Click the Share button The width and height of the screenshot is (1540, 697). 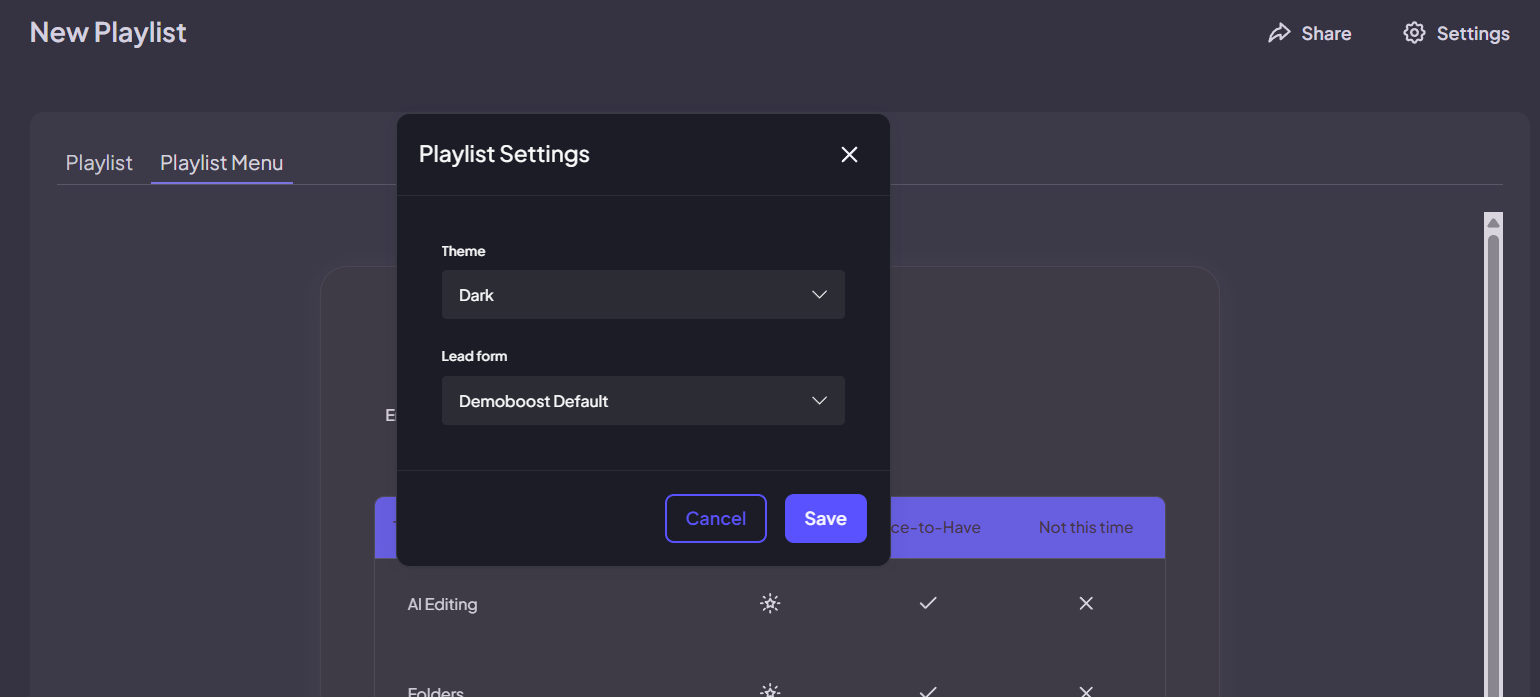pyautogui.click(x=1310, y=33)
